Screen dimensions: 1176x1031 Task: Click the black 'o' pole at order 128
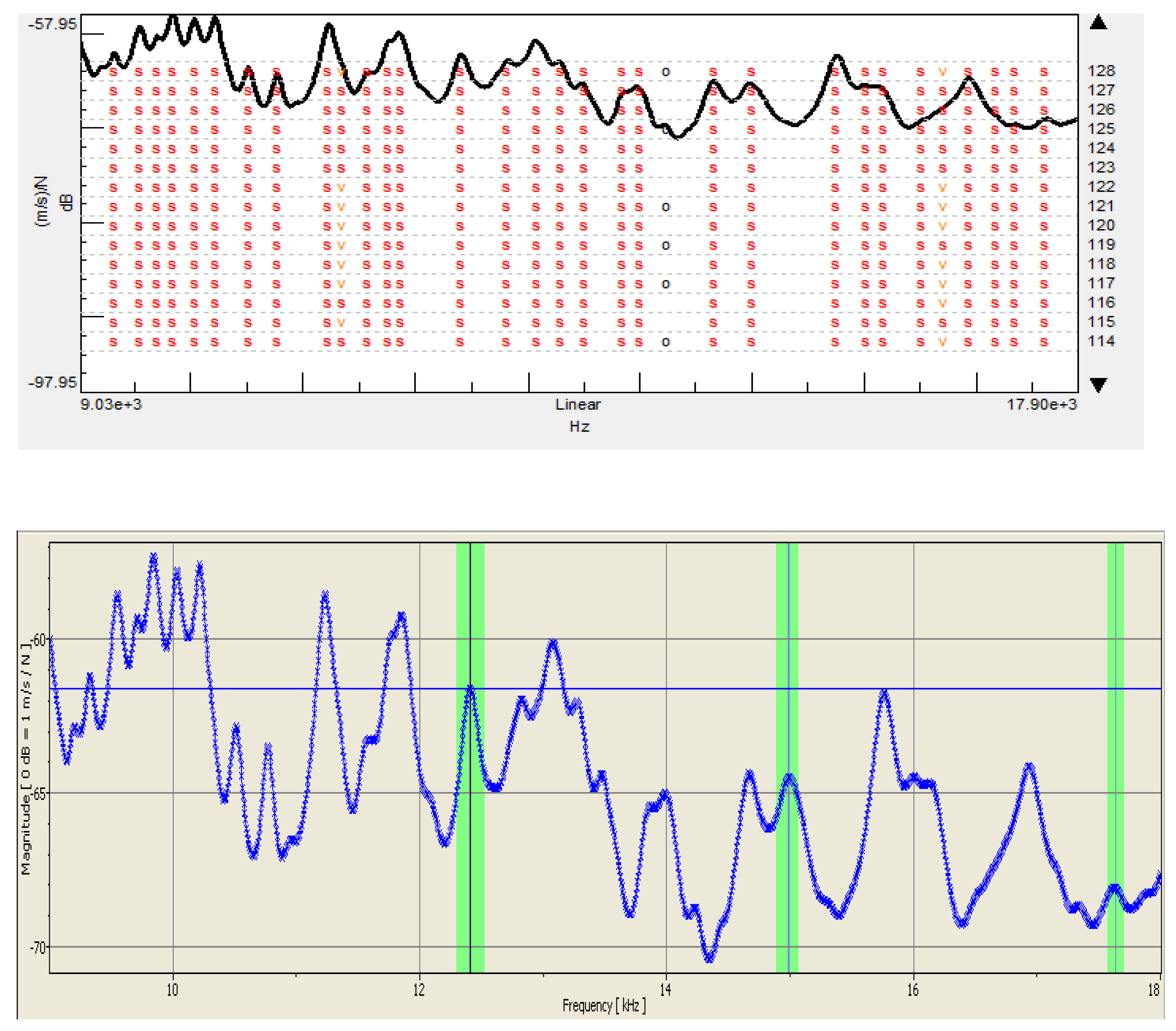tap(666, 72)
